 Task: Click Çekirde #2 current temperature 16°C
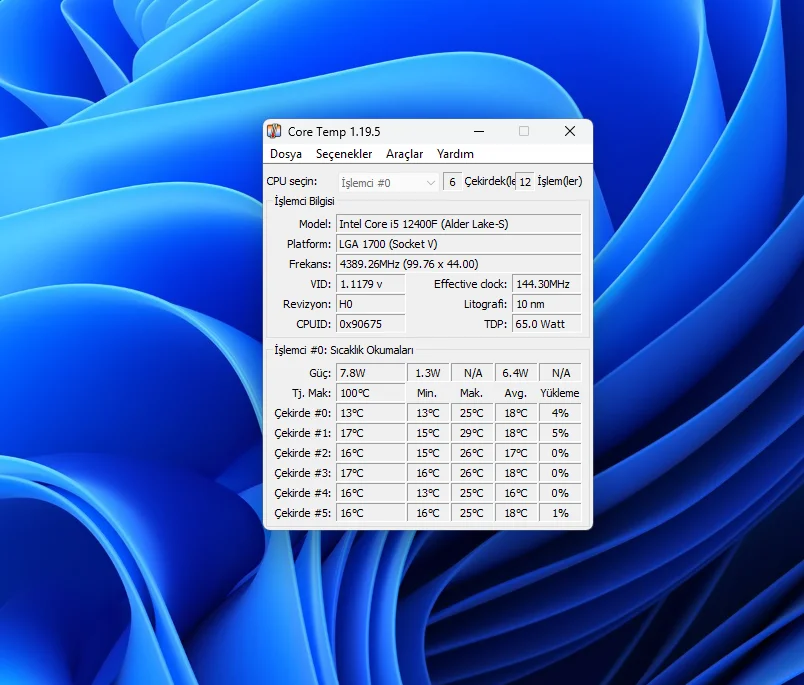[x=371, y=453]
